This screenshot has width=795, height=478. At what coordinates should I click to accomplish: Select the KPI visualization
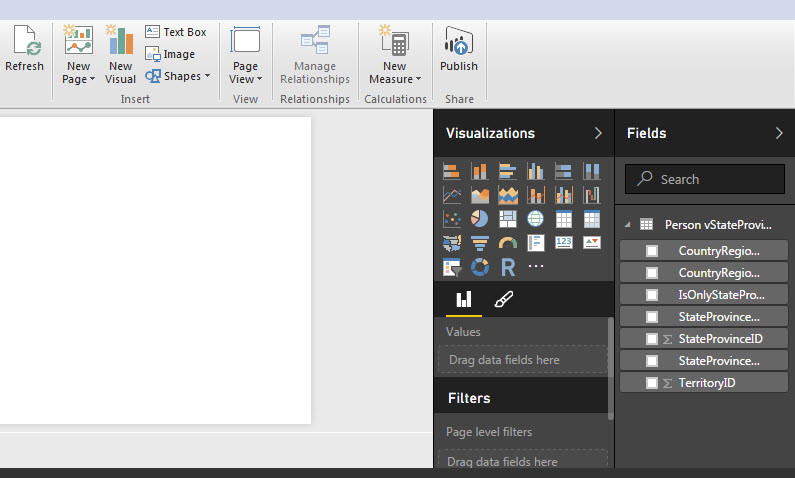coord(591,243)
